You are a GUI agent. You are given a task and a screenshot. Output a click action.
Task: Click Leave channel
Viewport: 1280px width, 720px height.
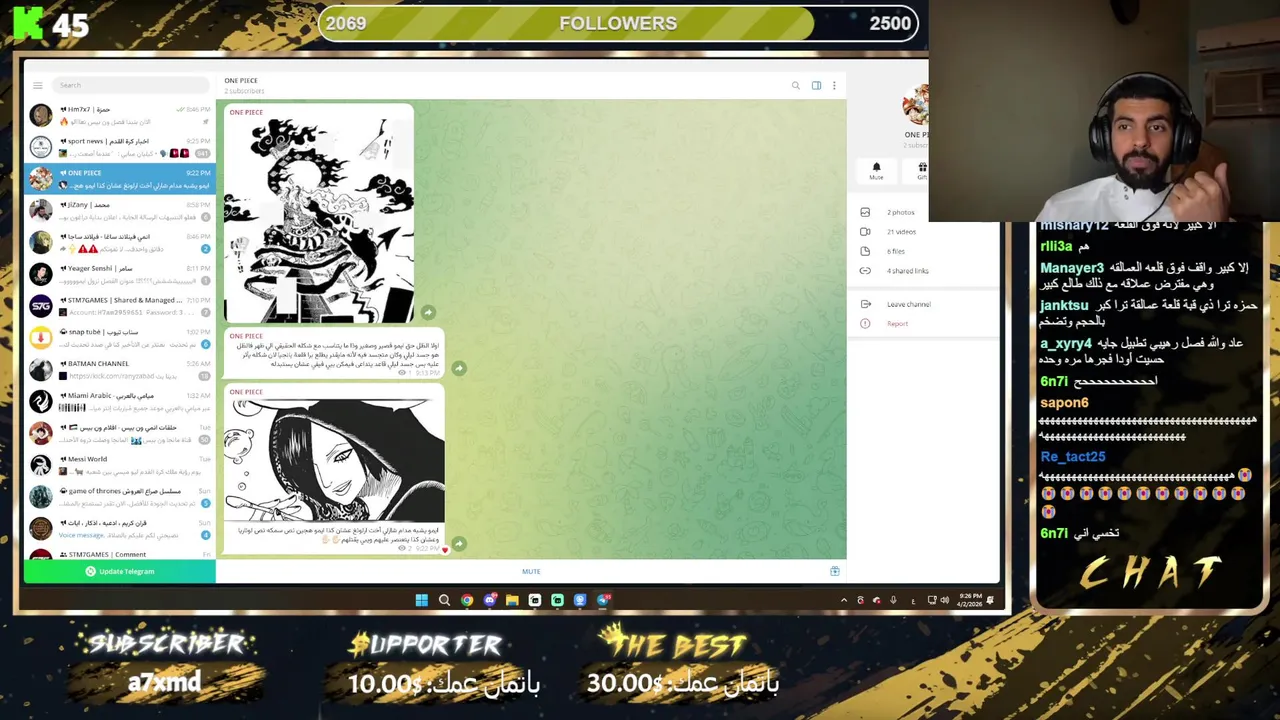pyautogui.click(x=908, y=304)
